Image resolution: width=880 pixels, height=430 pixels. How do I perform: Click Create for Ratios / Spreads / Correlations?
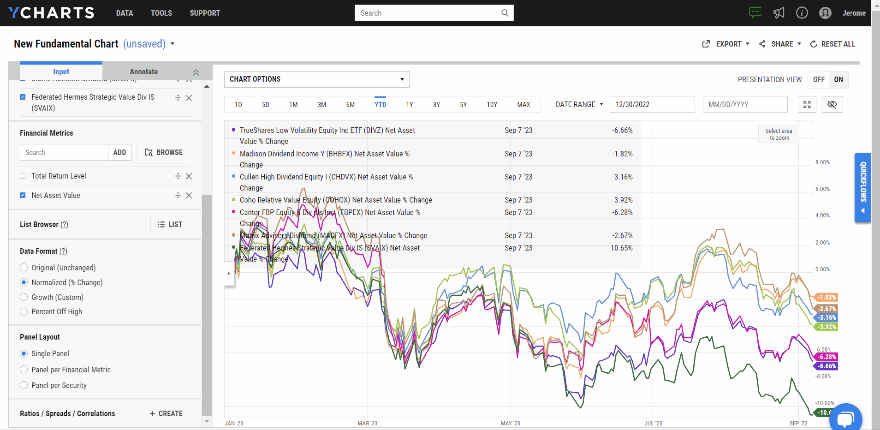[166, 414]
